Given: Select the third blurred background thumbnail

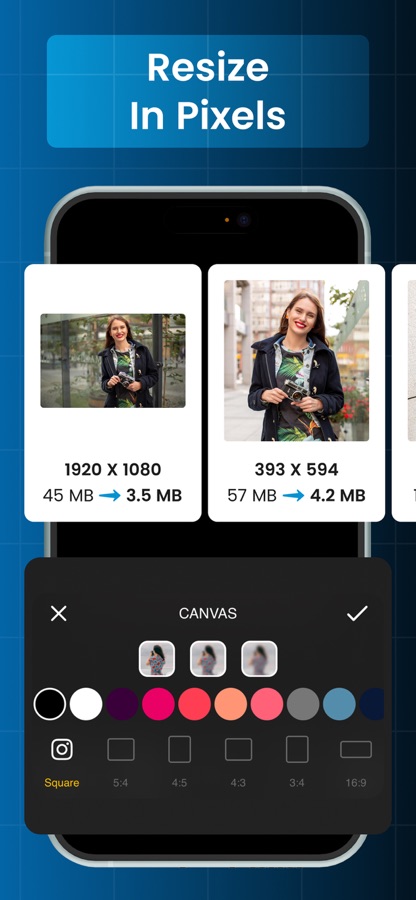Looking at the screenshot, I should 259,659.
